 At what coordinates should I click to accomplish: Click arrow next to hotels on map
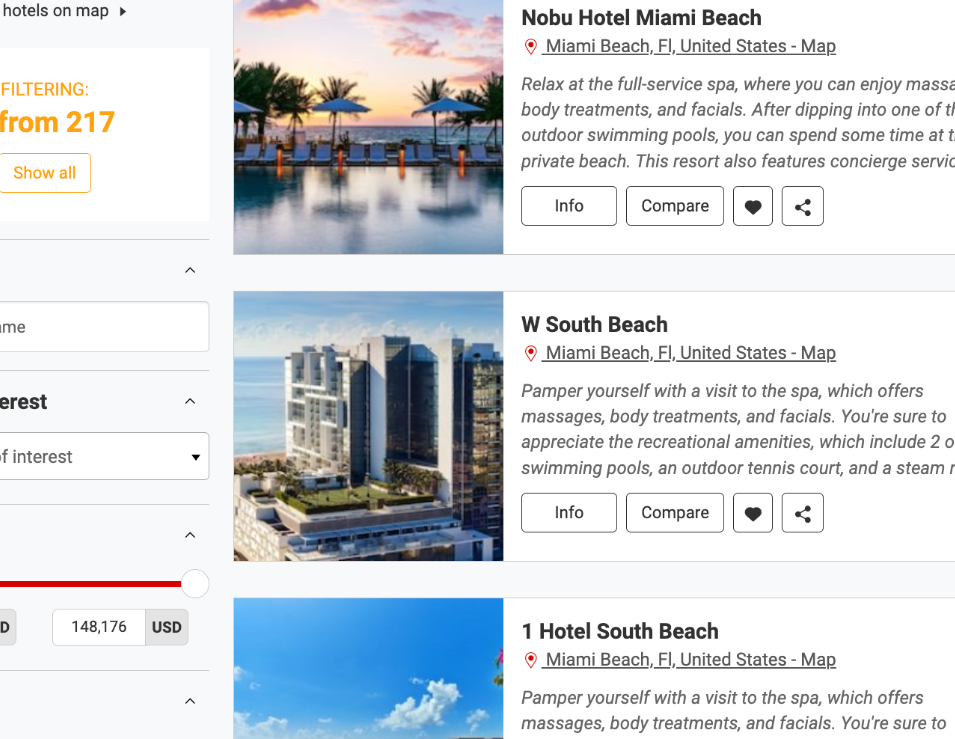(x=122, y=11)
